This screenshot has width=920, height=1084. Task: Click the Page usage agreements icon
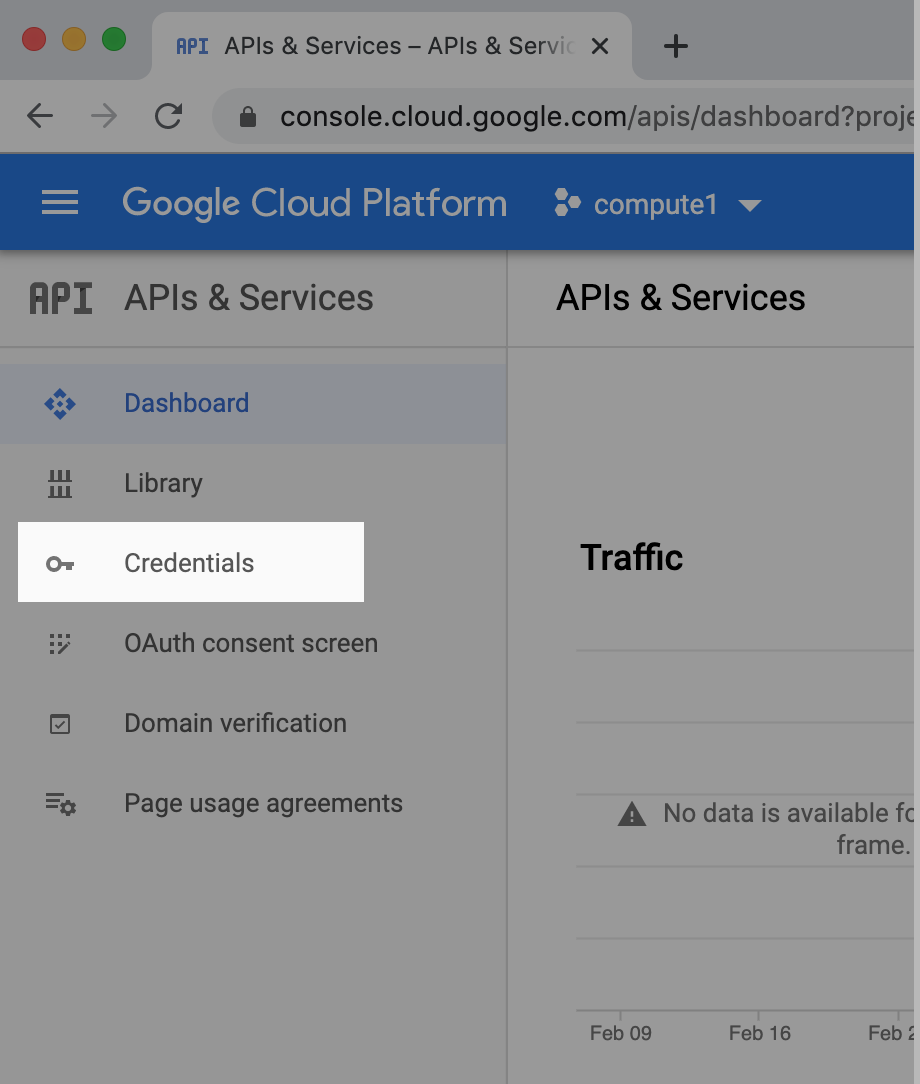pyautogui.click(x=60, y=804)
